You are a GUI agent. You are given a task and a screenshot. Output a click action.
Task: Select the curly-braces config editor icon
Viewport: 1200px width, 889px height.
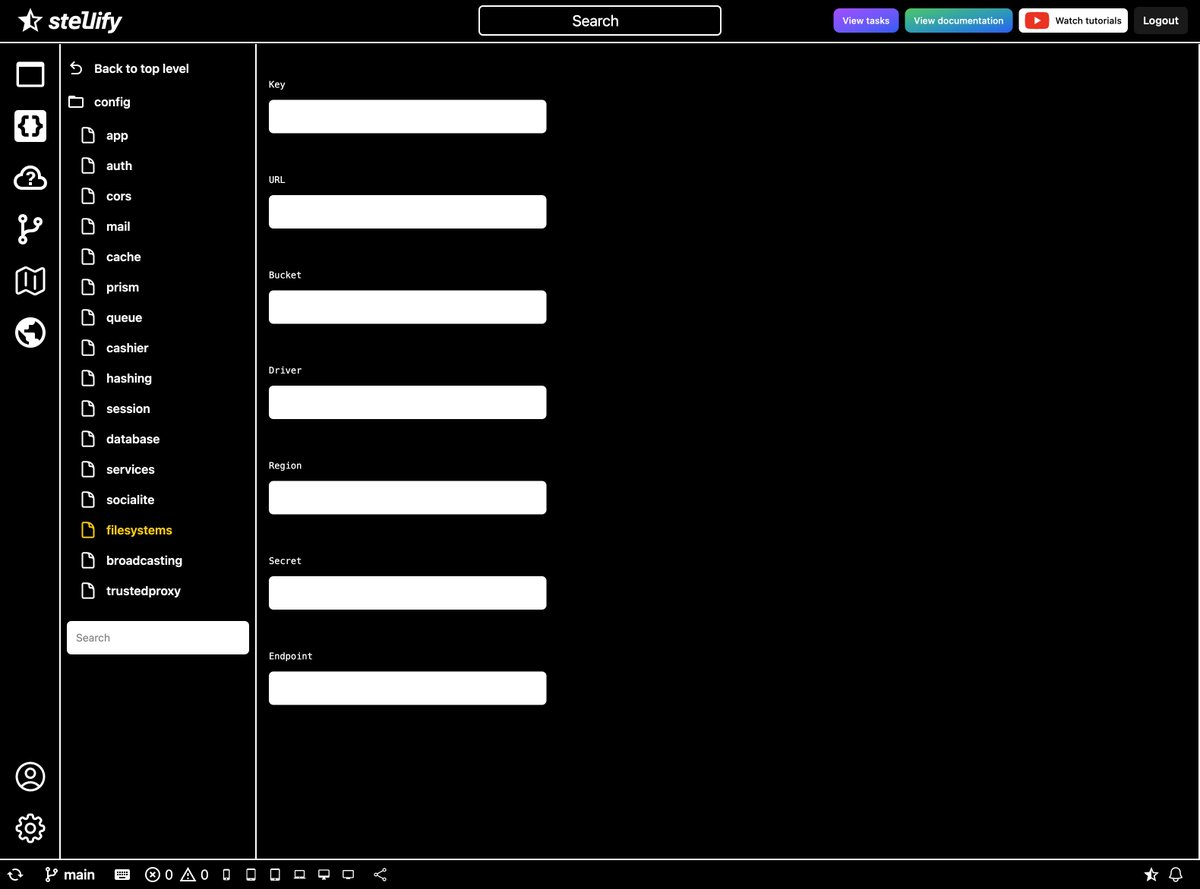30,126
